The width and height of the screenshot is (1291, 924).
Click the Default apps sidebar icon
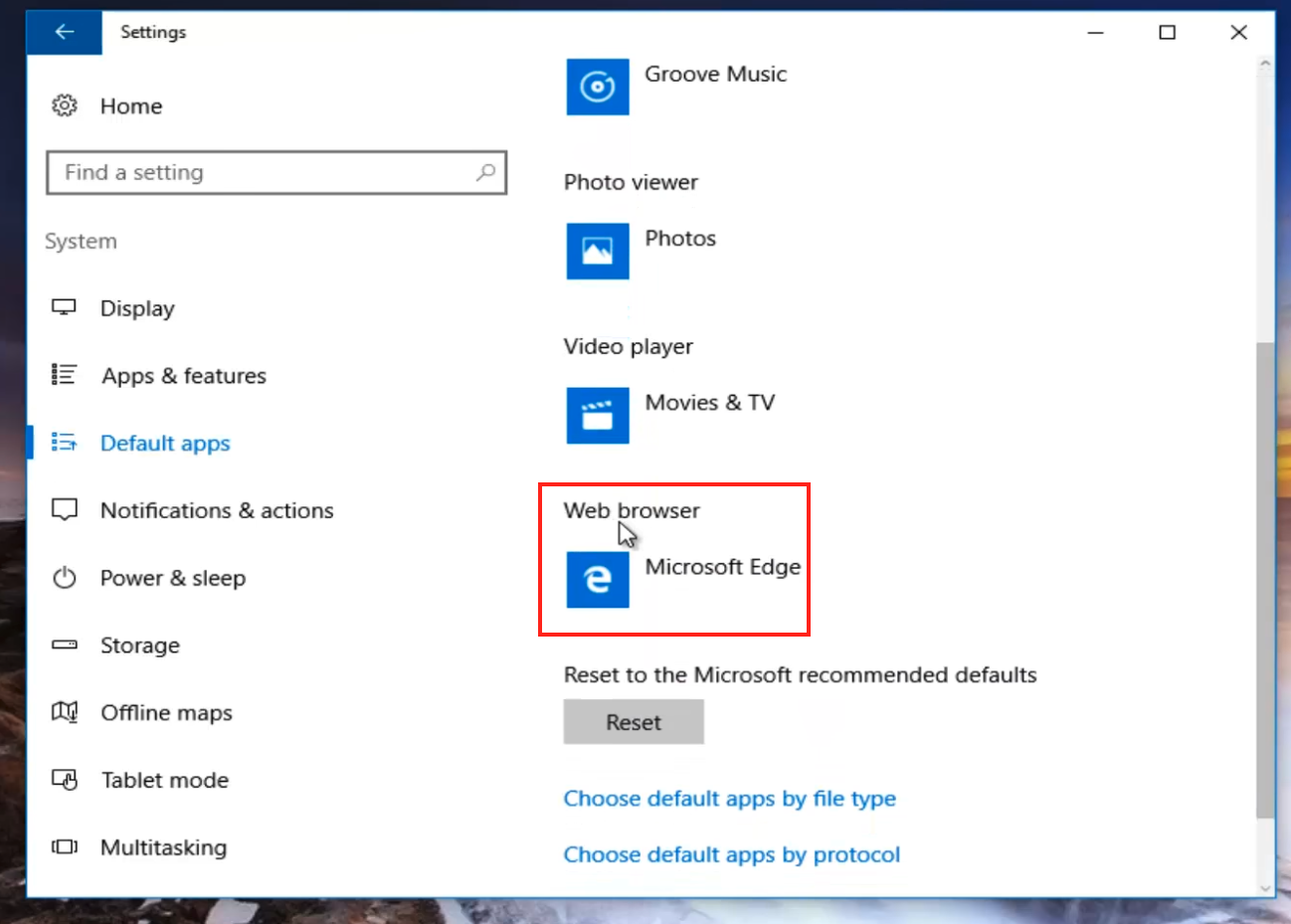point(65,443)
